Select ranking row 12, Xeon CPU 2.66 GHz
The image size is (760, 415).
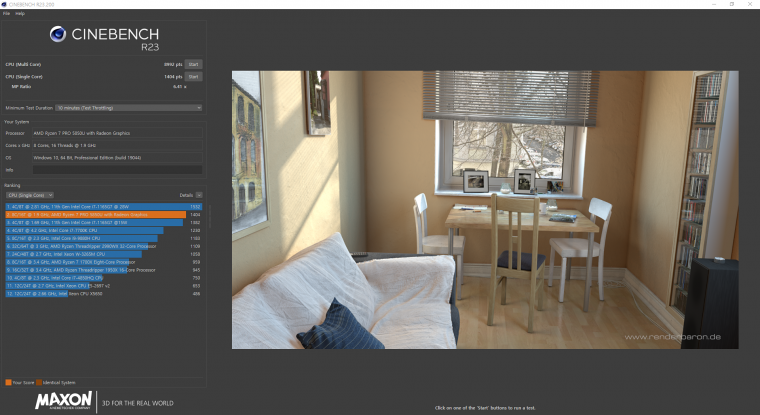[103, 294]
